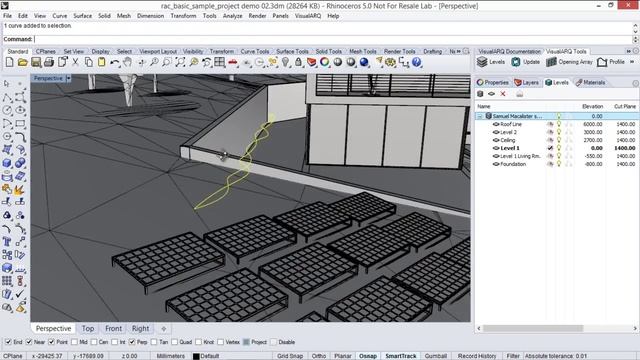This screenshot has height=360, width=640.
Task: Toggle the Point osnap checkbox
Action: [x=51, y=342]
